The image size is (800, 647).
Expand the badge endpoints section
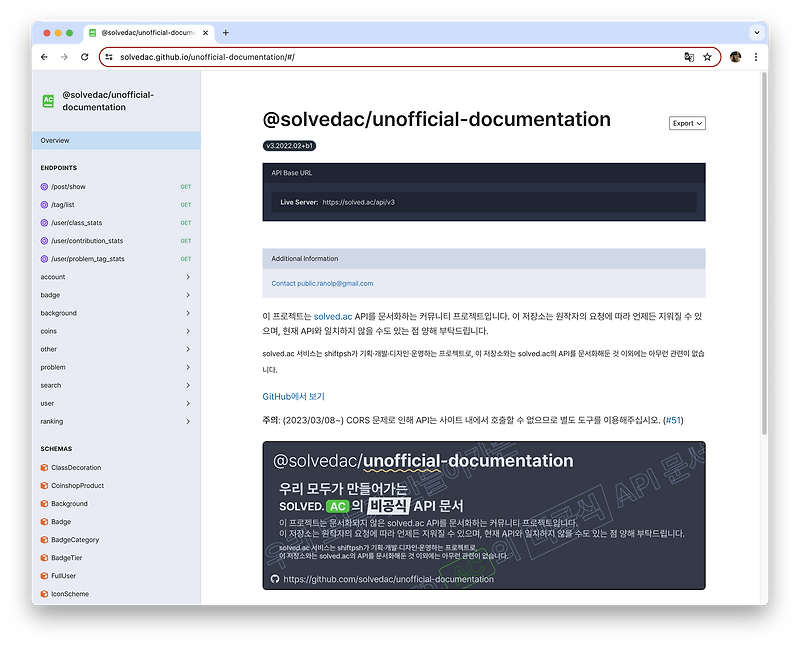pos(113,295)
